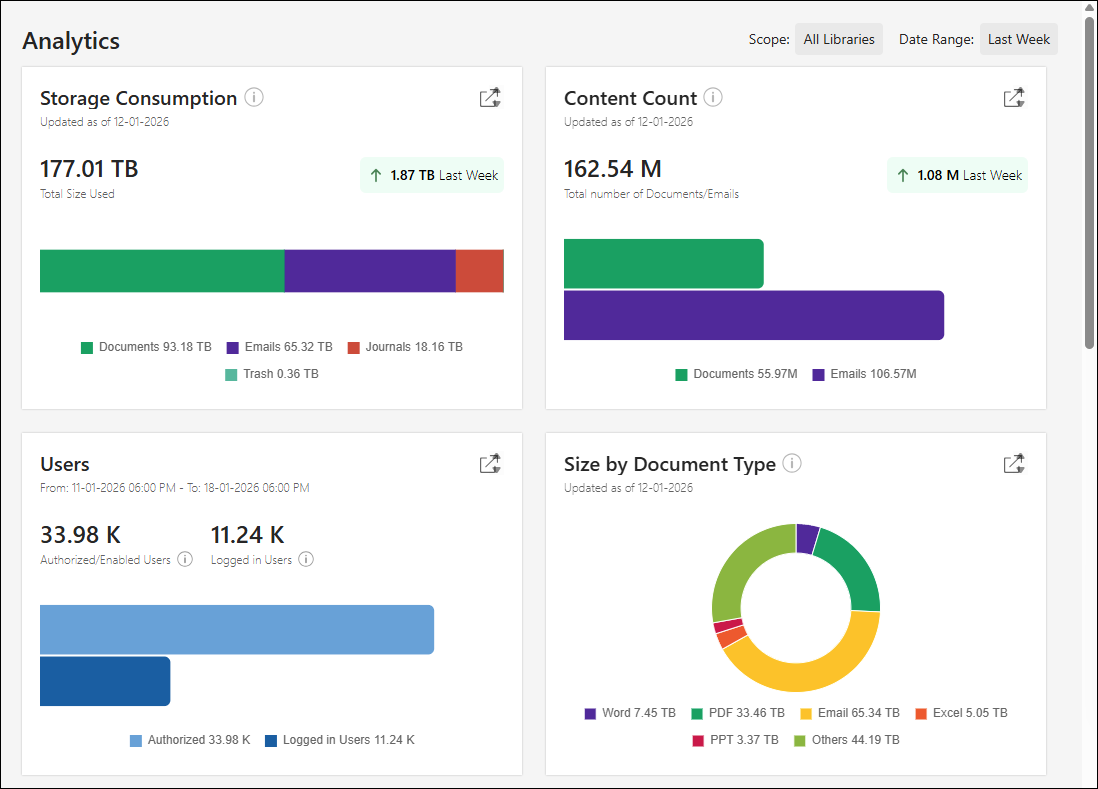The width and height of the screenshot is (1098, 789).
Task: Open the export icon on the Users card
Action: pyautogui.click(x=490, y=463)
